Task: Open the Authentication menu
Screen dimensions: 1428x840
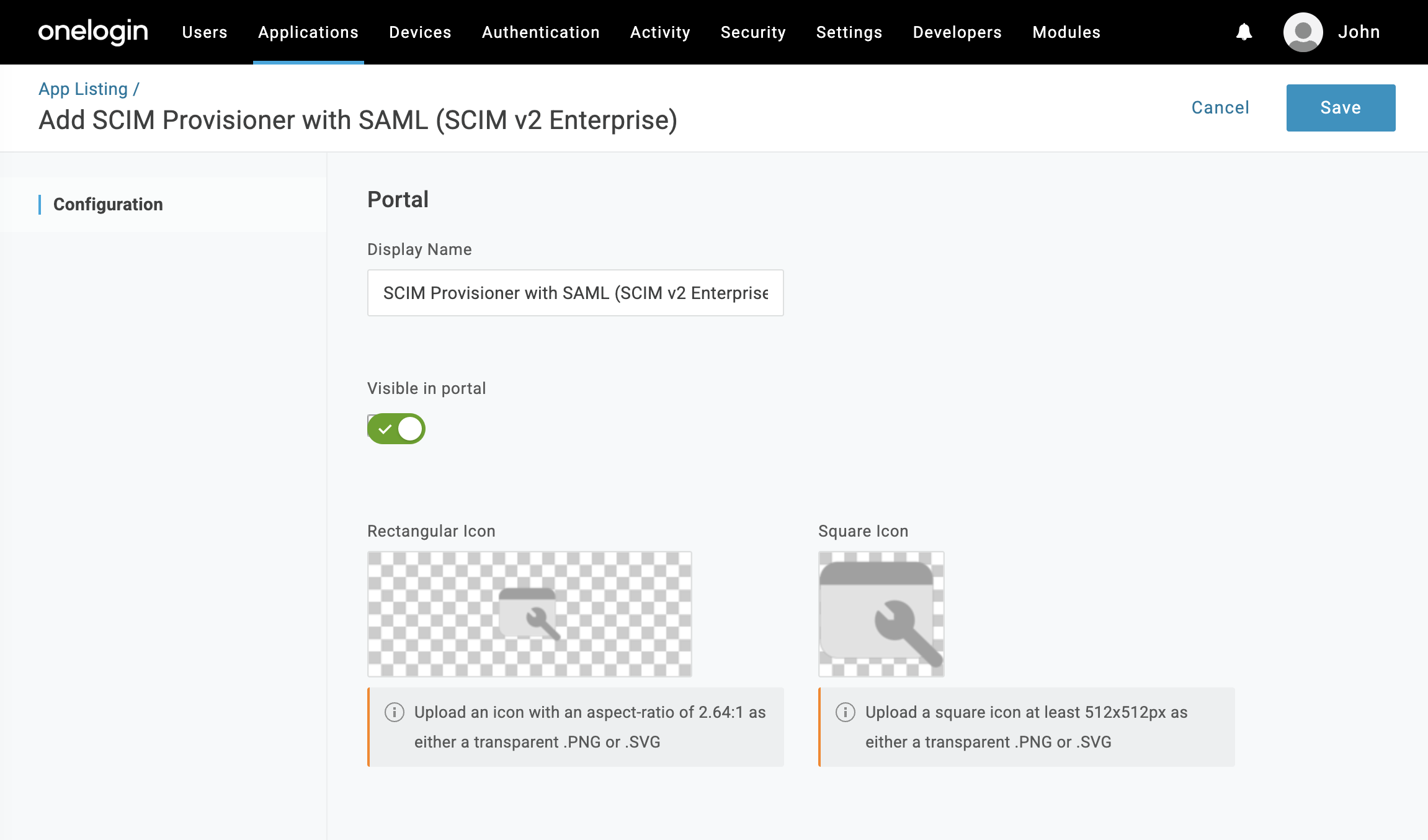Action: click(541, 32)
